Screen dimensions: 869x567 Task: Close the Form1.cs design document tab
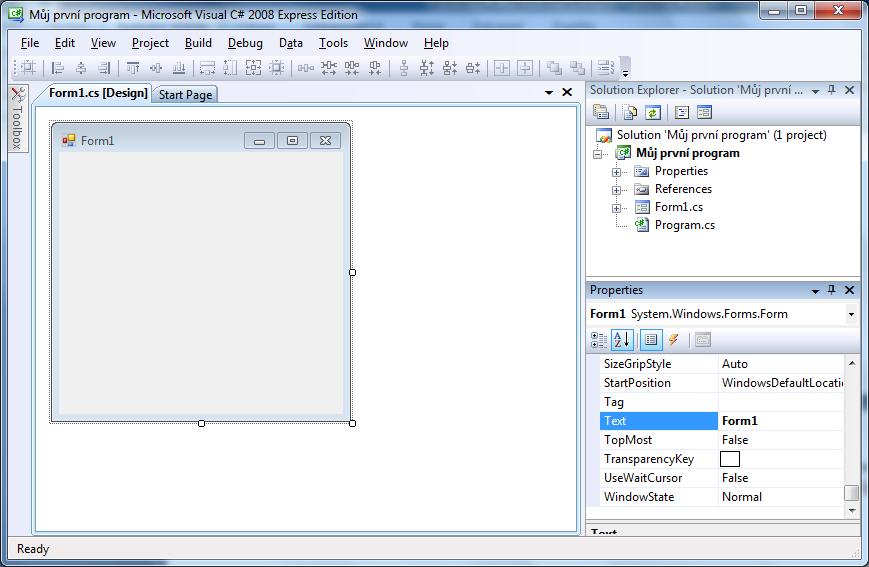point(567,92)
